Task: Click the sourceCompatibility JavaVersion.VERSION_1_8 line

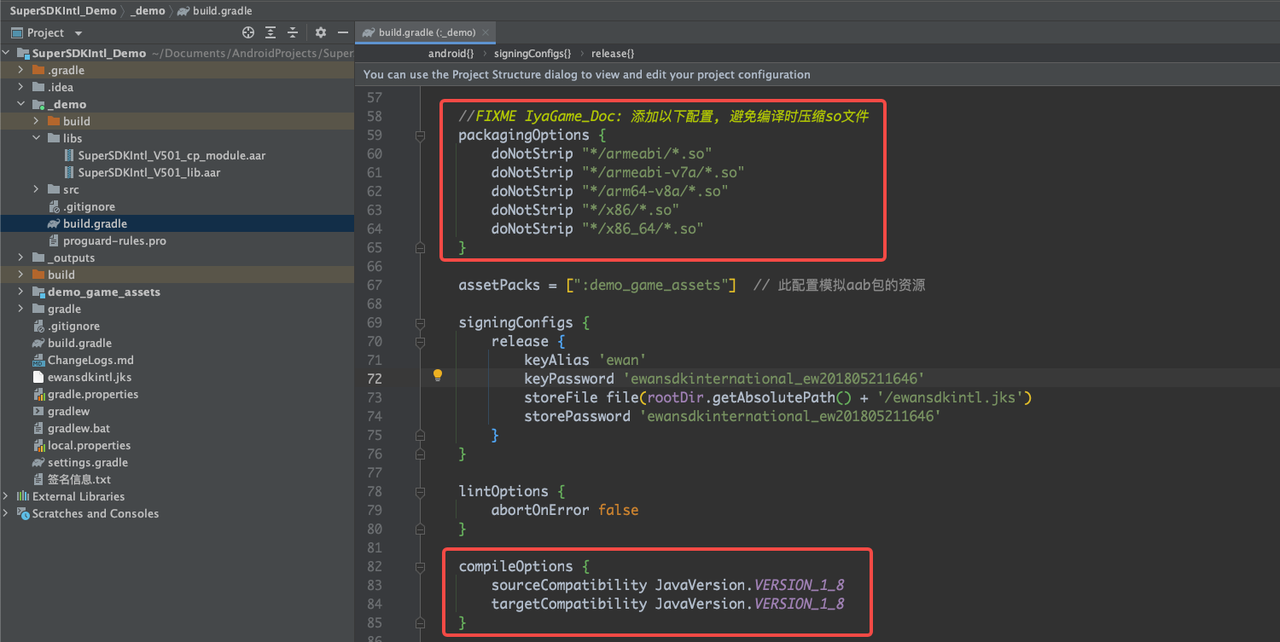Action: [668, 585]
